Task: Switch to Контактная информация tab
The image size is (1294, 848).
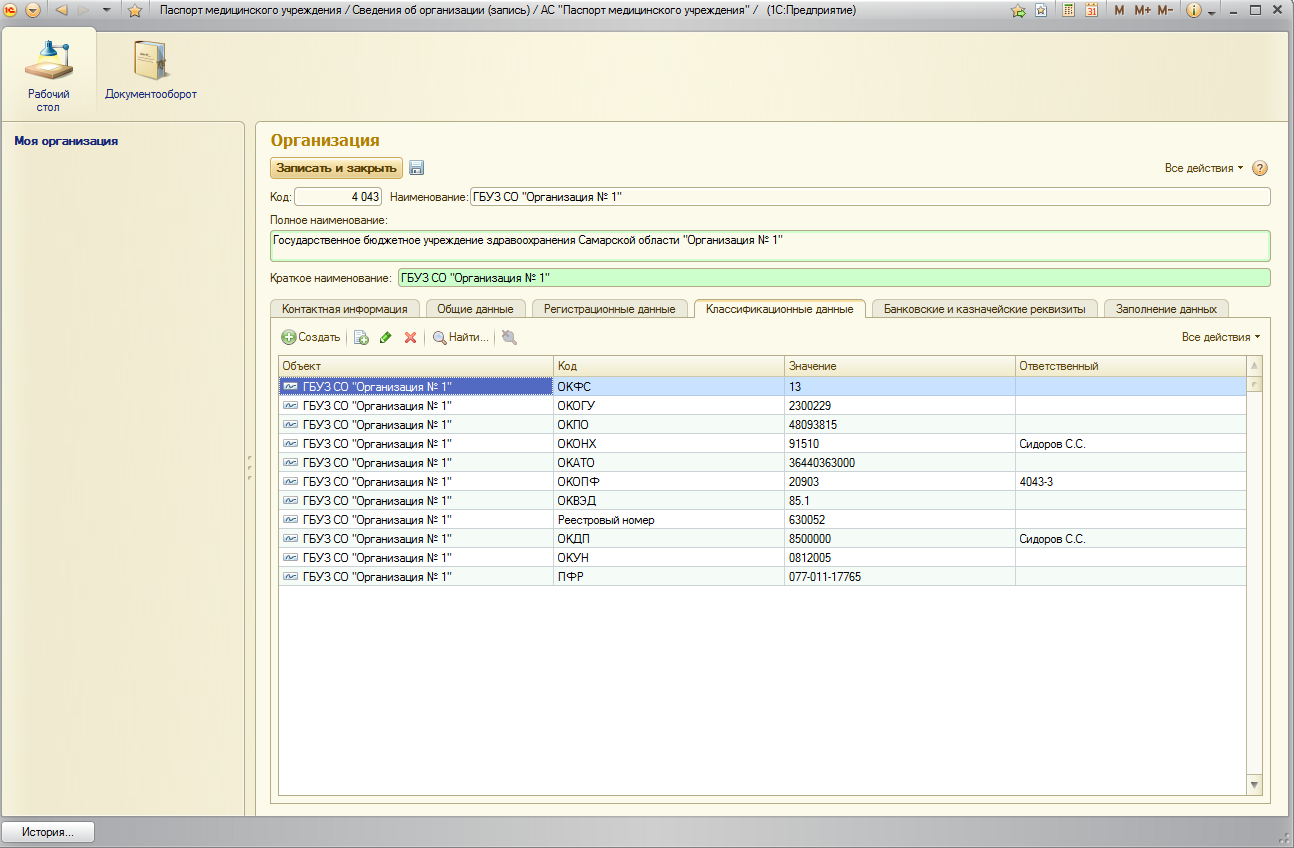Action: 344,309
